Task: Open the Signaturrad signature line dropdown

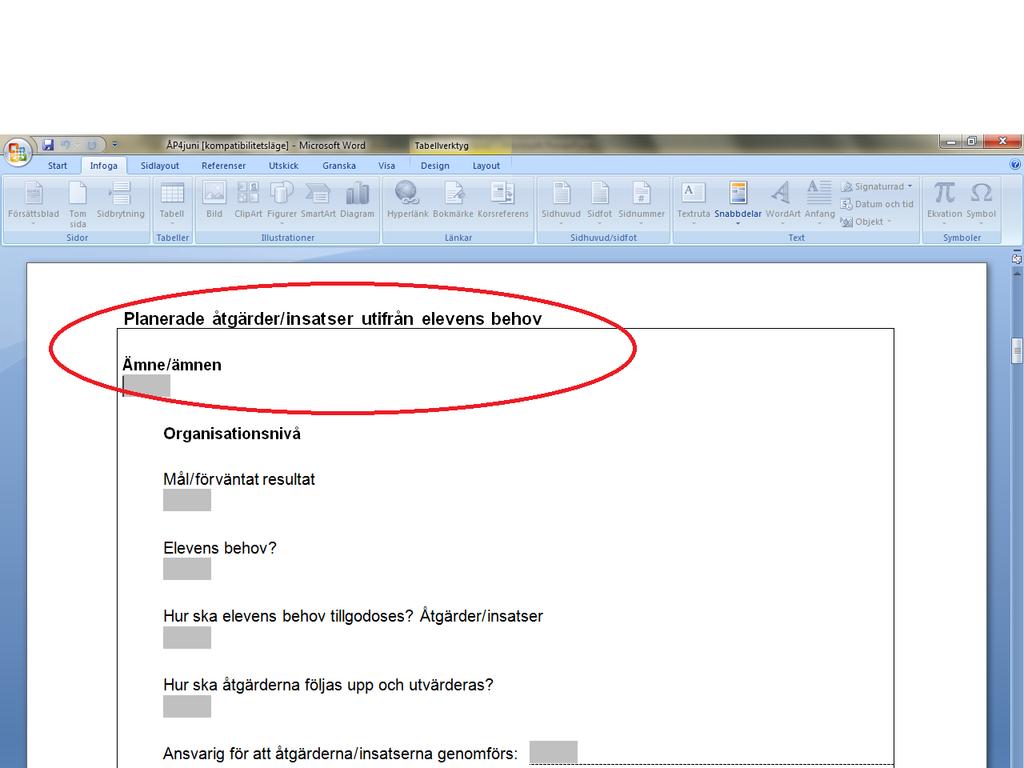Action: click(x=876, y=186)
